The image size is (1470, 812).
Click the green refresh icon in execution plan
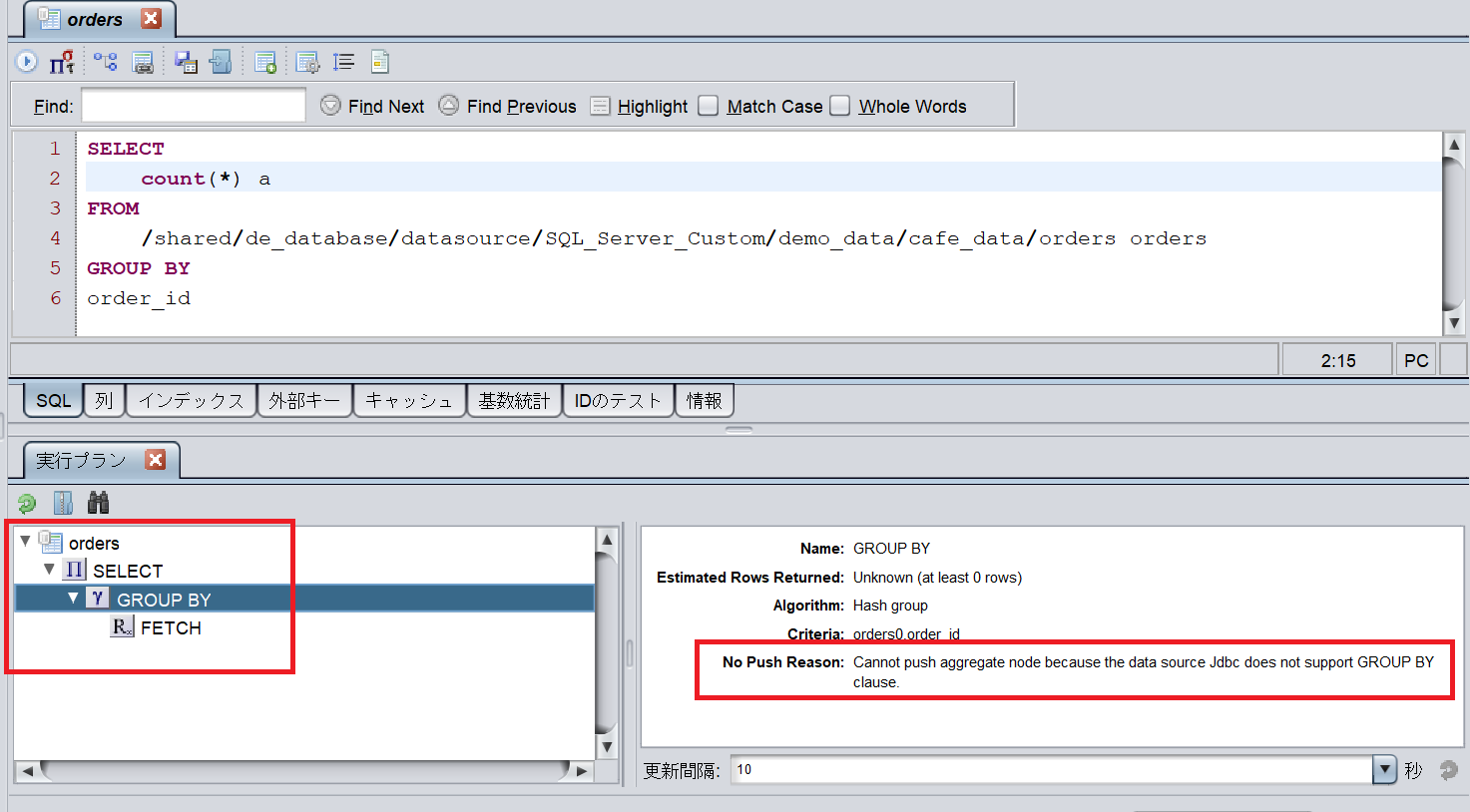click(x=27, y=504)
